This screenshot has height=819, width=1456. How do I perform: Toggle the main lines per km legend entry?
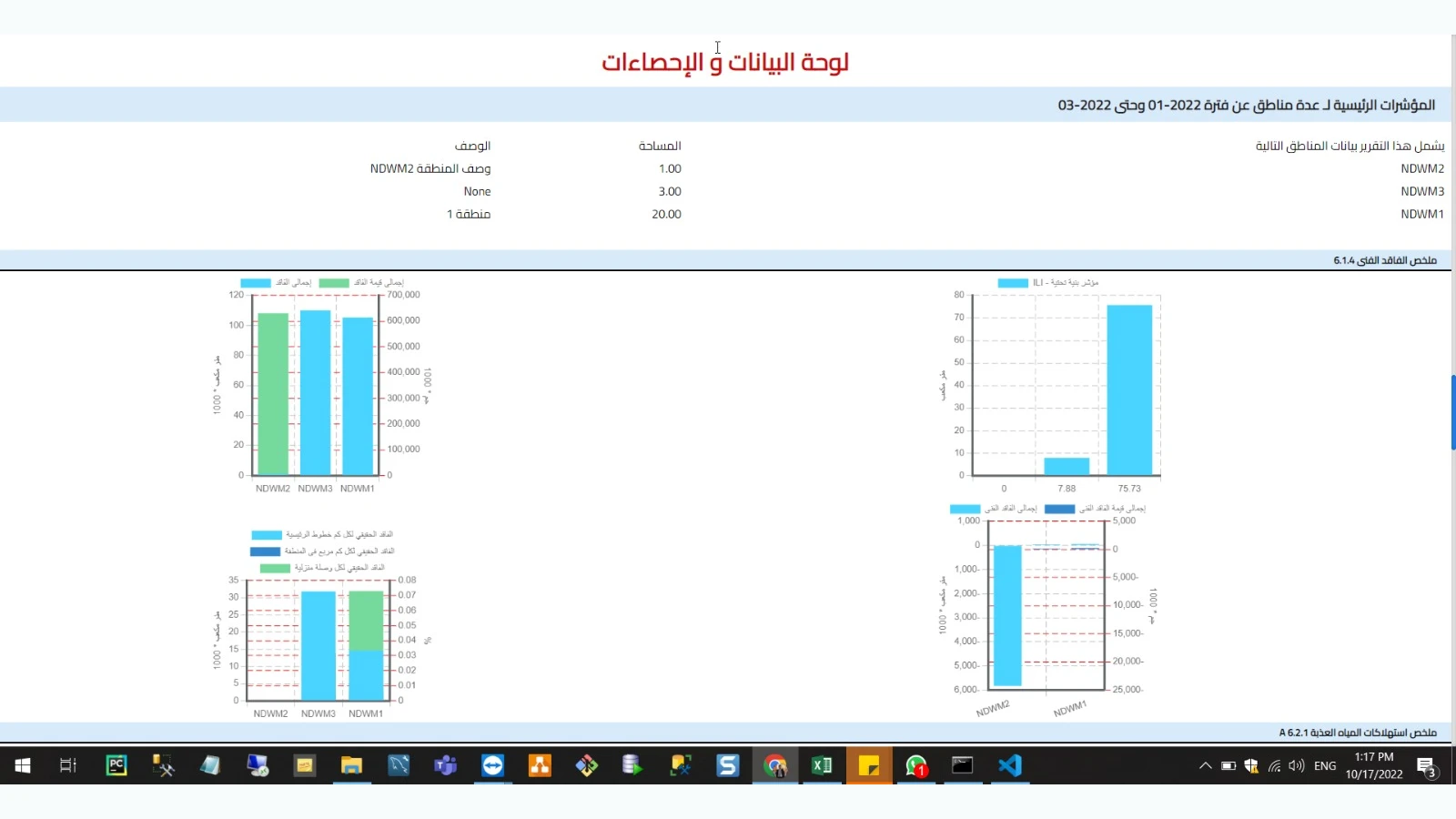tap(322, 535)
